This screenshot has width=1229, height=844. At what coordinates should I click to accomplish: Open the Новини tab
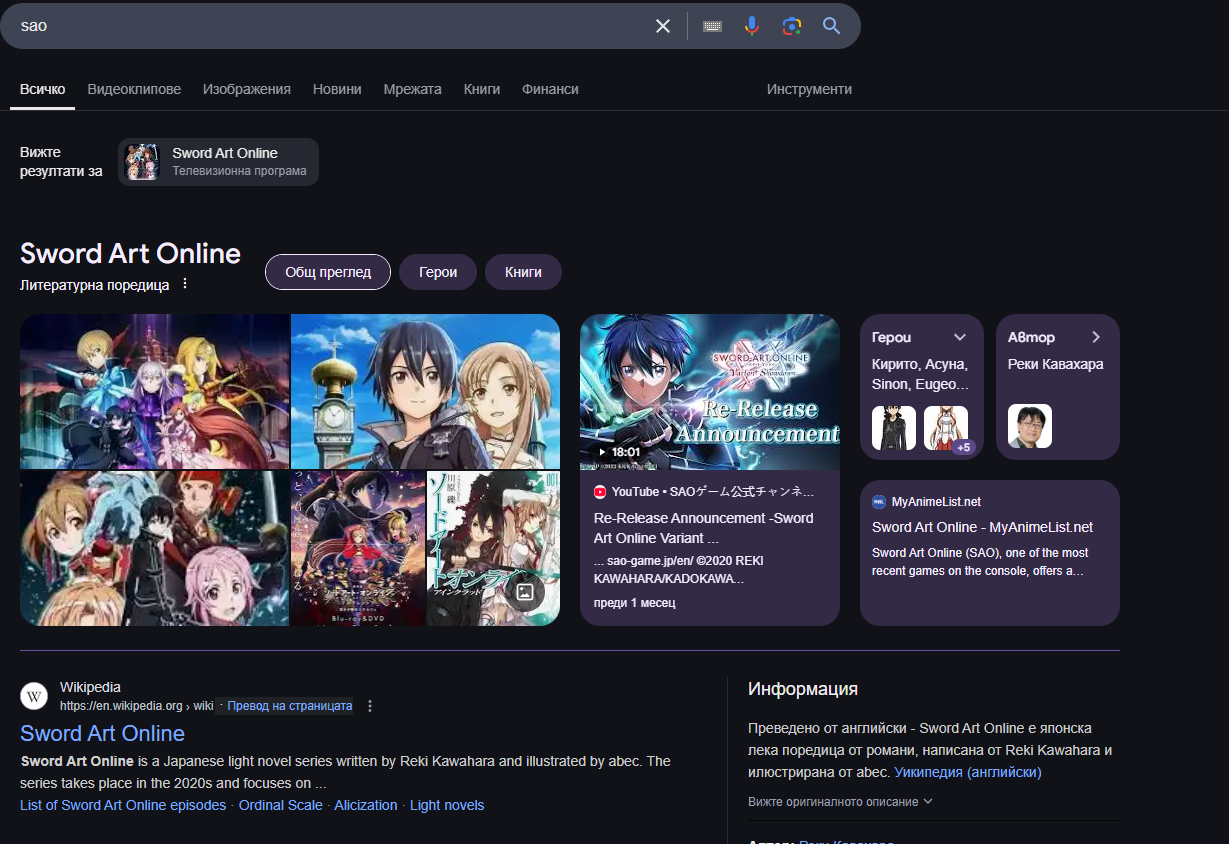coord(337,89)
